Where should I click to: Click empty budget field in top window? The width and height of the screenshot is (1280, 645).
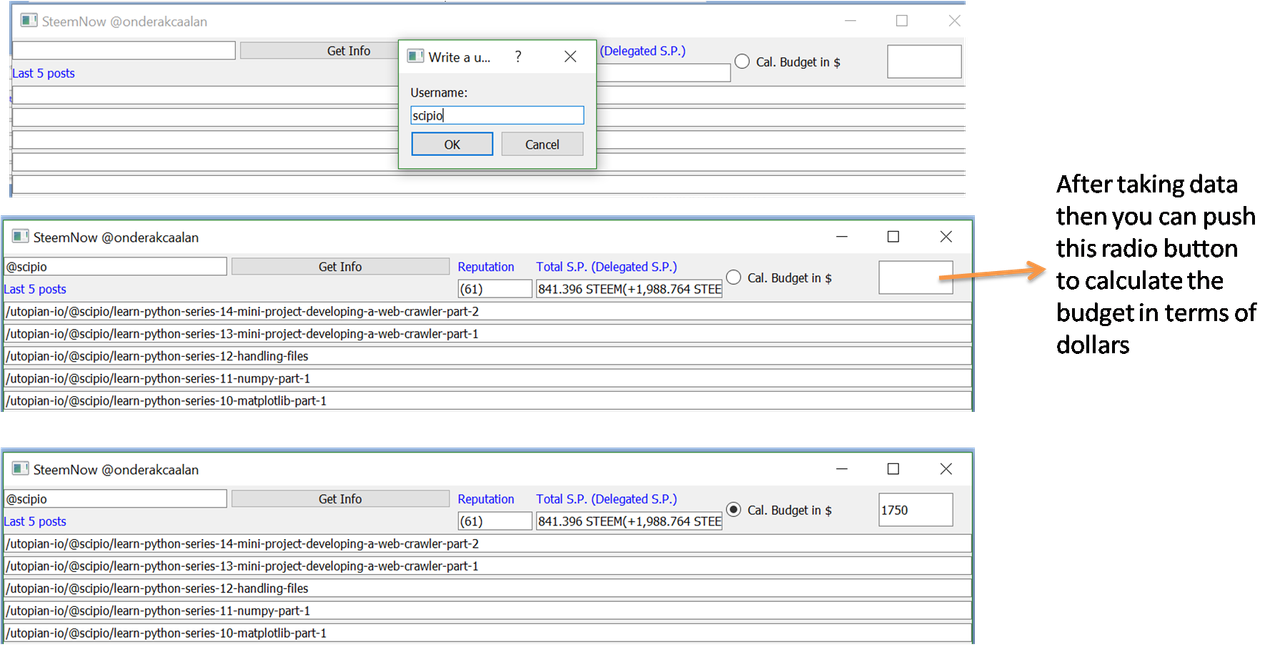924,61
